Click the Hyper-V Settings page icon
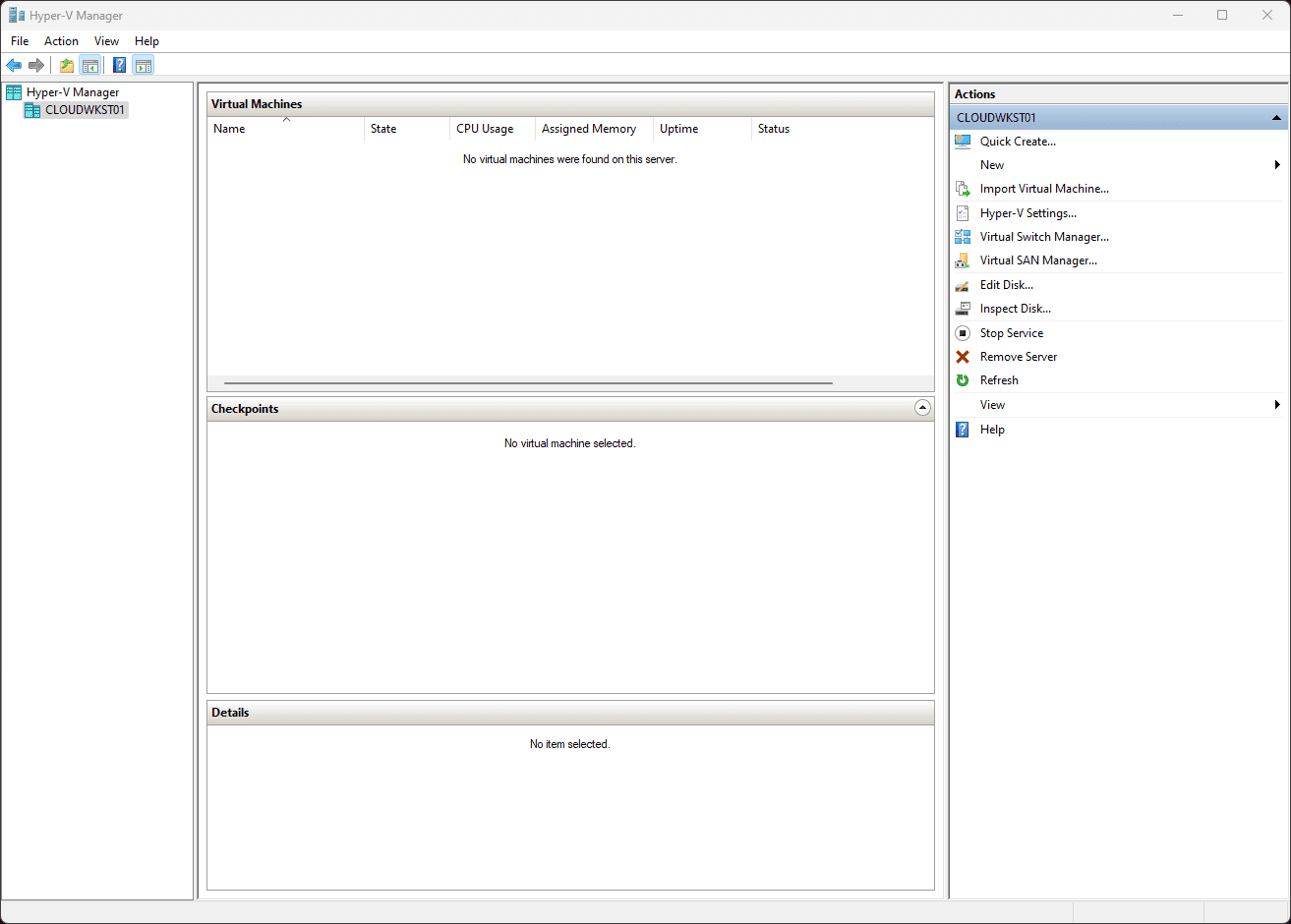 pos(963,213)
